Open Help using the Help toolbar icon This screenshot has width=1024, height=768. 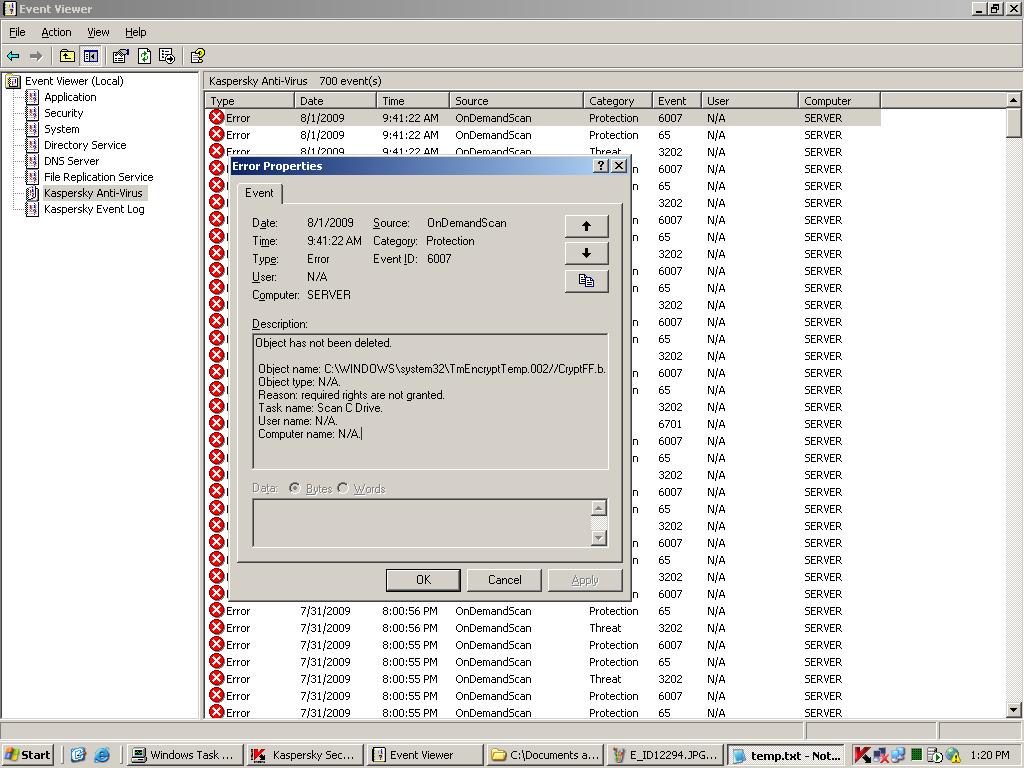(197, 57)
